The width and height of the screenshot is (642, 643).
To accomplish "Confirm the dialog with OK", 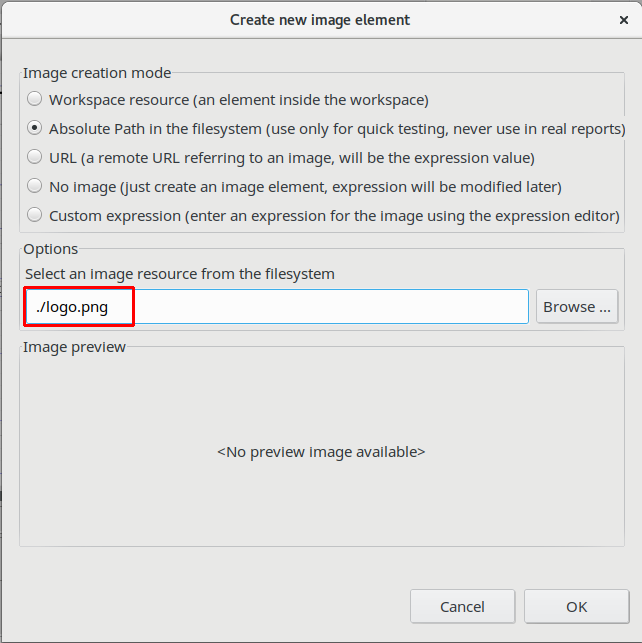I will click(x=576, y=606).
